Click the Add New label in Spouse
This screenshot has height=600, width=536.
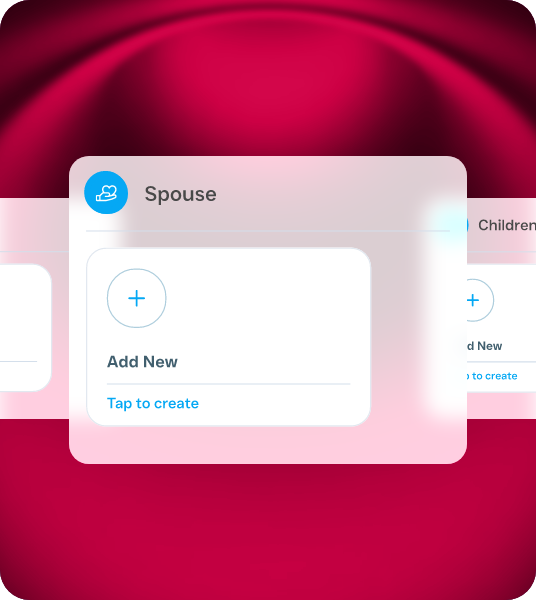click(x=142, y=362)
